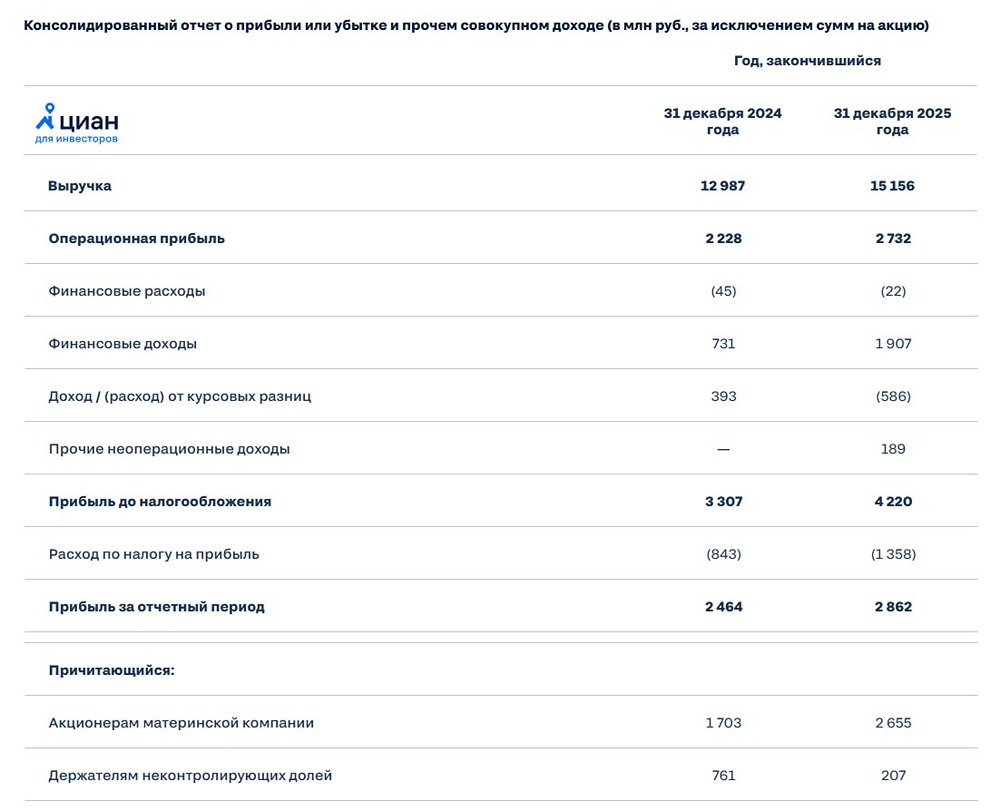
Task: Click 'Прибыль до налогообложения' row label
Action: coord(160,502)
